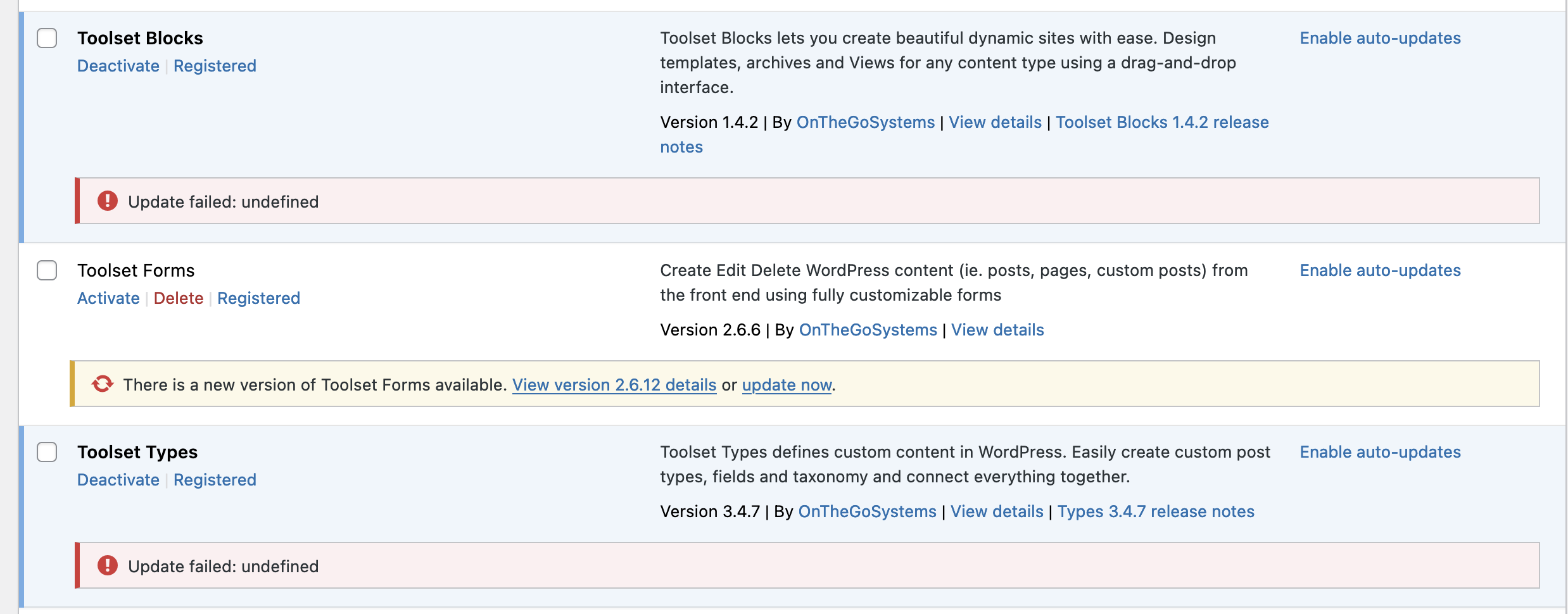
Task: View details of Toolset Types
Action: (997, 511)
